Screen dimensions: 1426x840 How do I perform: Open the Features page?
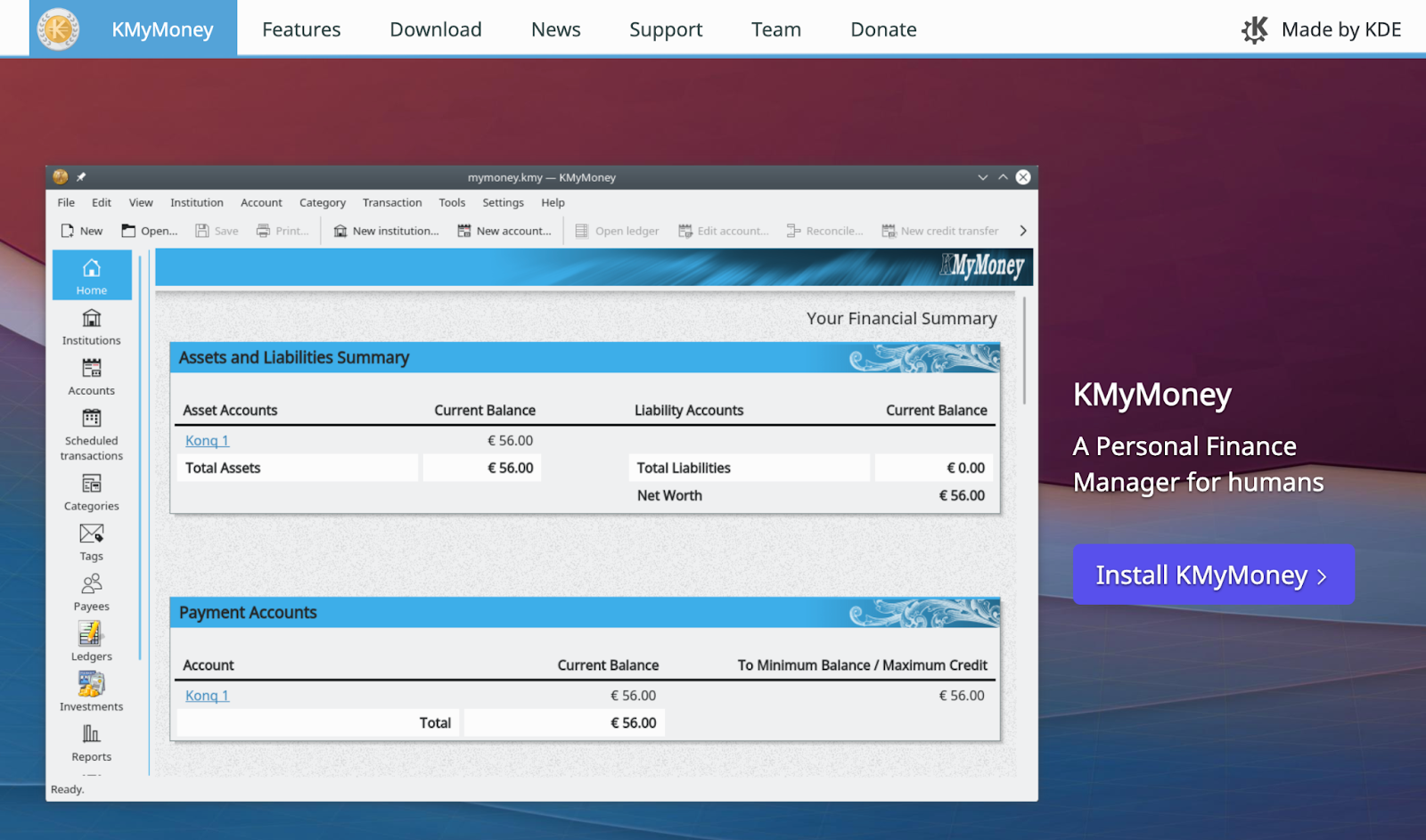(x=301, y=29)
